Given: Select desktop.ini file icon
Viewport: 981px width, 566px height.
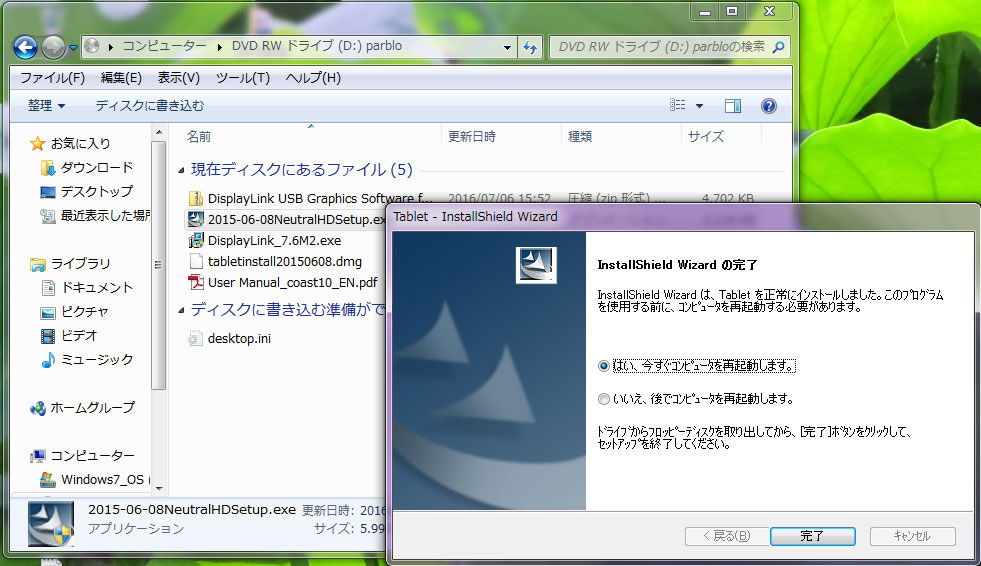Looking at the screenshot, I should pos(196,338).
